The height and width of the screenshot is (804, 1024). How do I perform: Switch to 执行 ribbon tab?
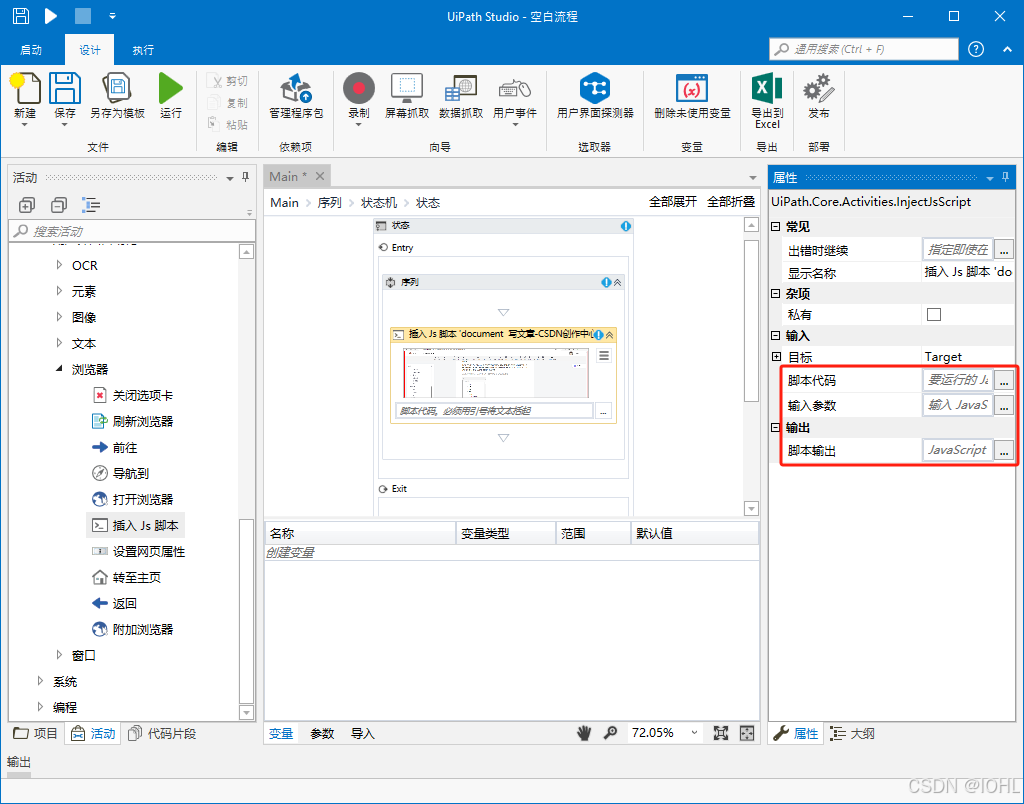[x=143, y=50]
